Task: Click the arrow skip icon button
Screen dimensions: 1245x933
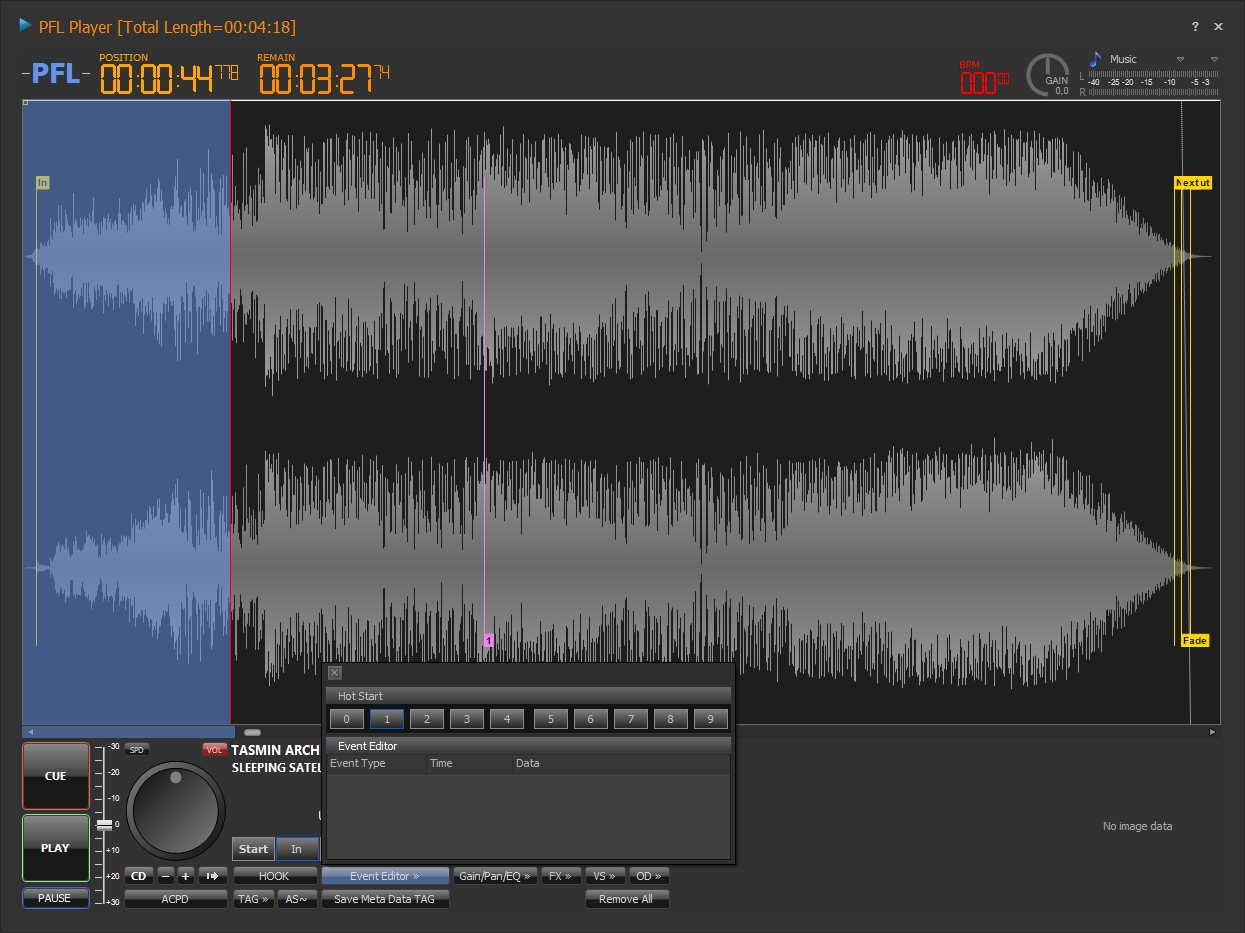Action: coord(212,876)
